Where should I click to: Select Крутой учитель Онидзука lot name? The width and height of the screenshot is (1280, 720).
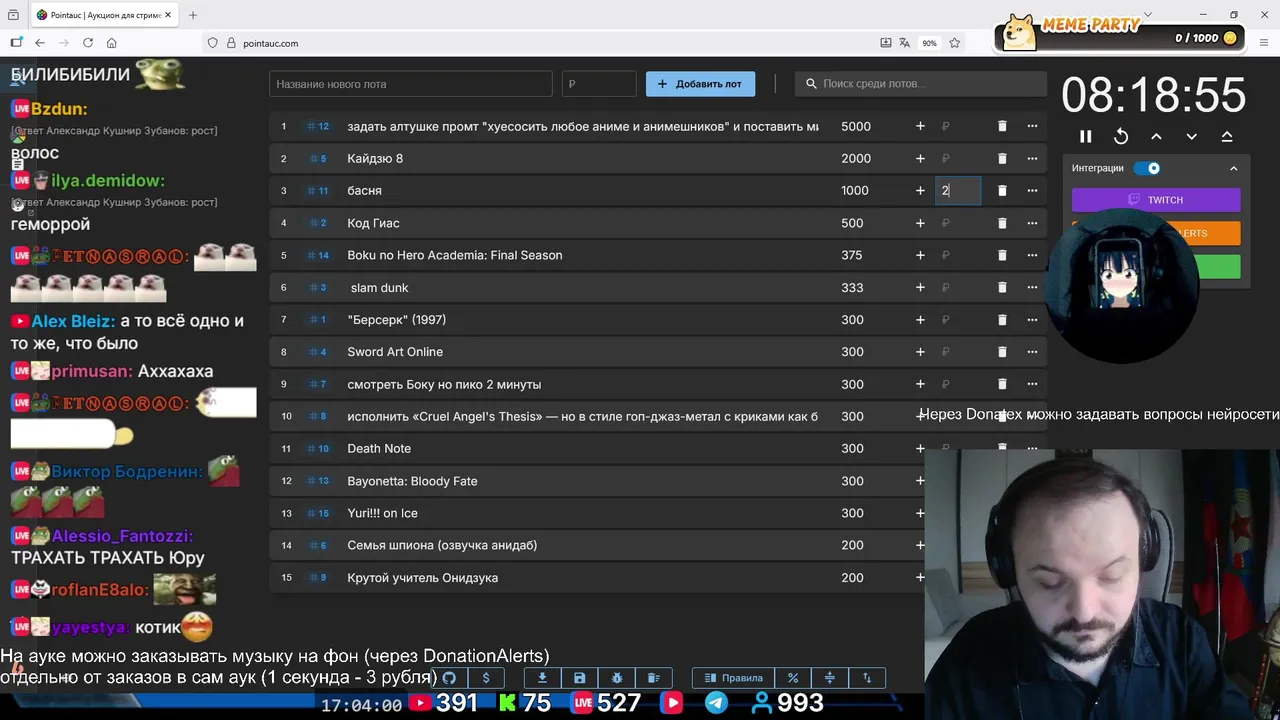click(x=422, y=578)
